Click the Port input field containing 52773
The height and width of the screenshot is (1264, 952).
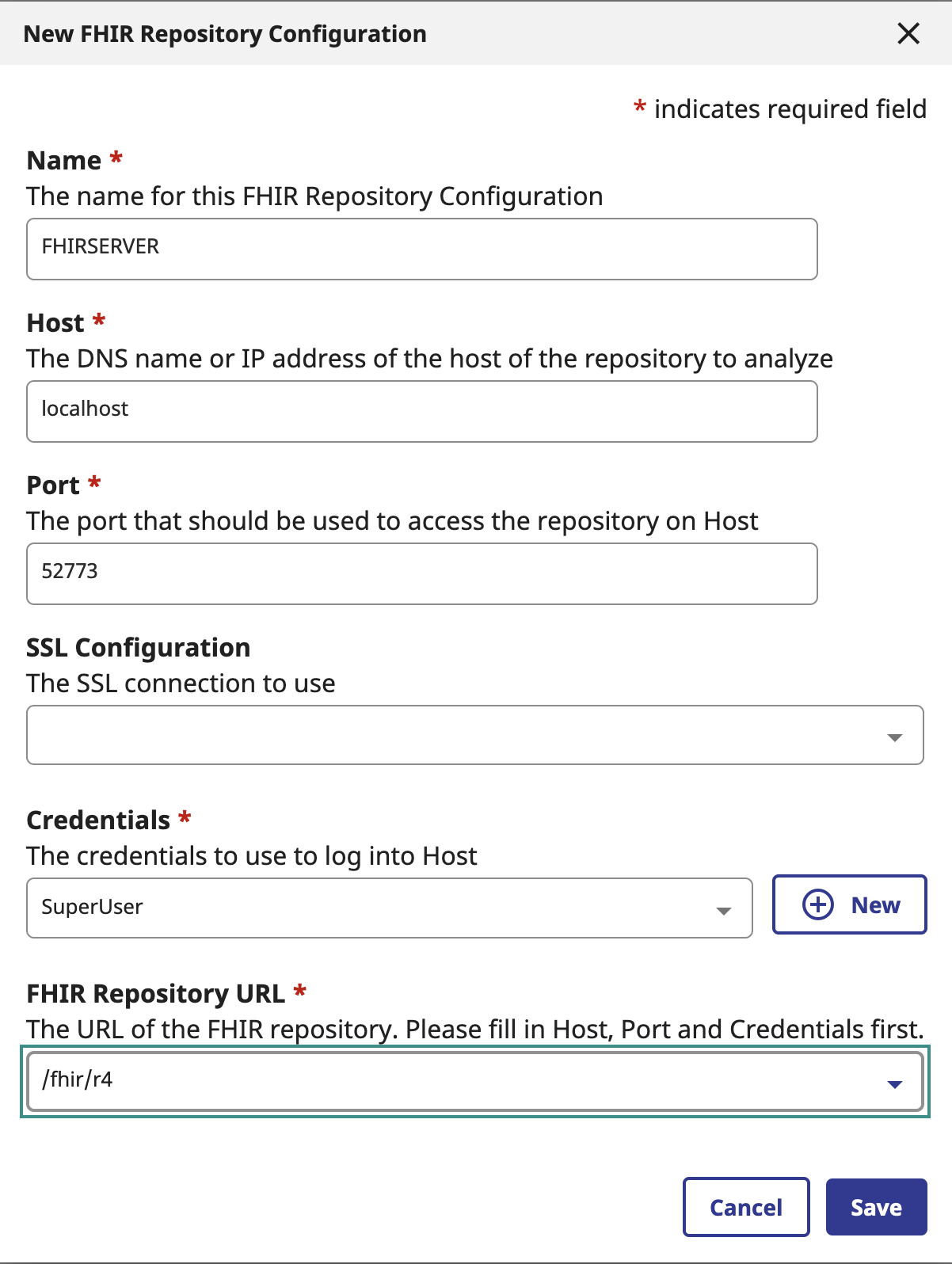tap(422, 573)
